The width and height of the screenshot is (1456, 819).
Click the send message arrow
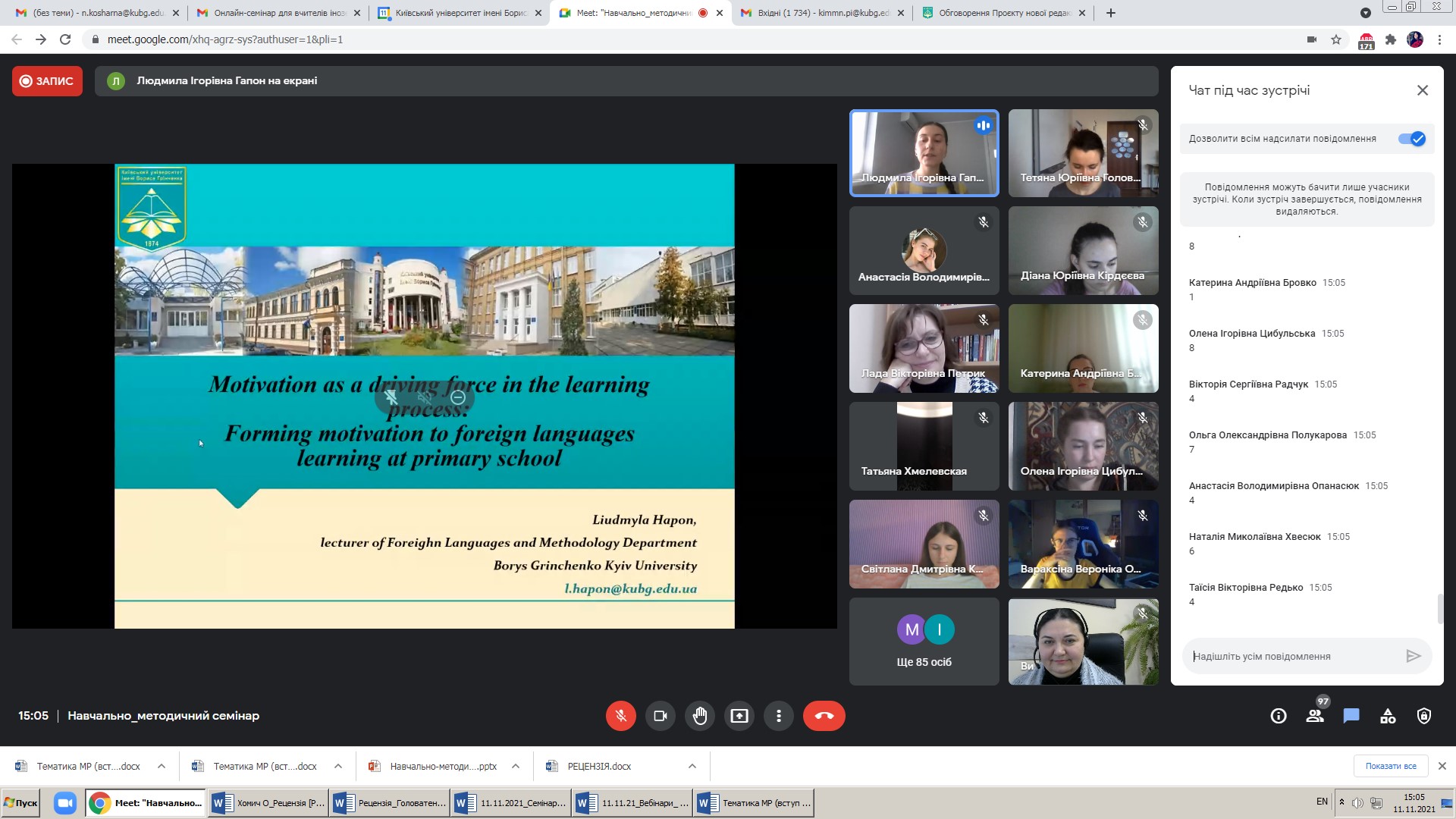[x=1413, y=657]
